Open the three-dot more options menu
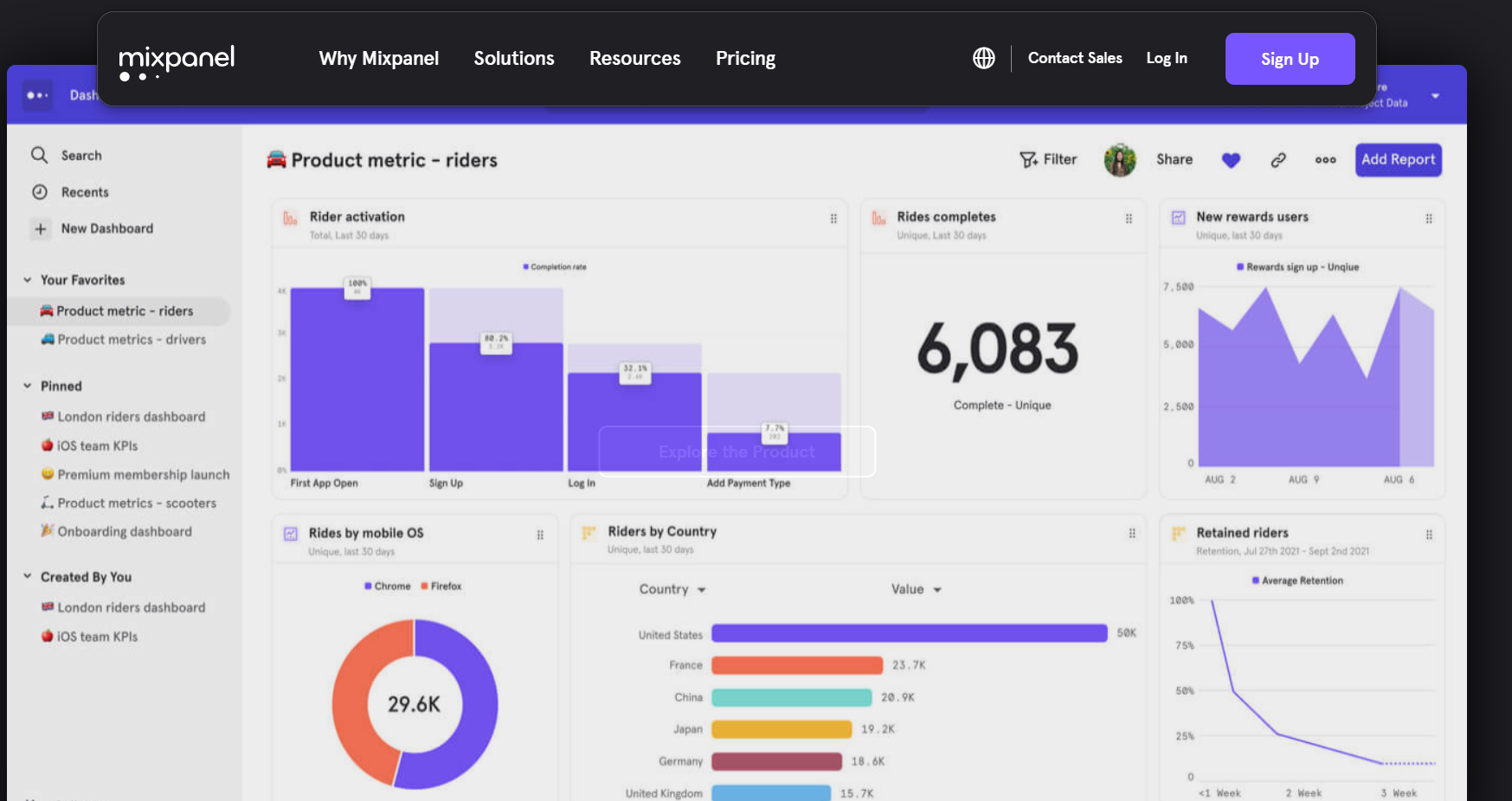1512x801 pixels. coord(1325,160)
